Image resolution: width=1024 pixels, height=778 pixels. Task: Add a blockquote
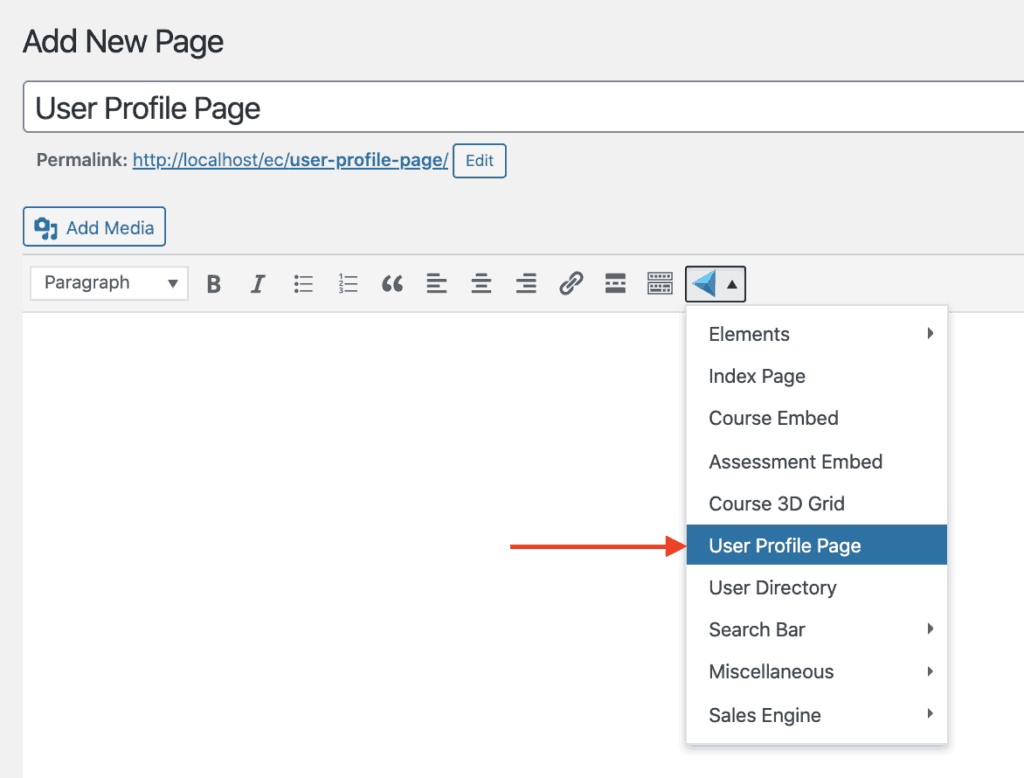tap(392, 284)
